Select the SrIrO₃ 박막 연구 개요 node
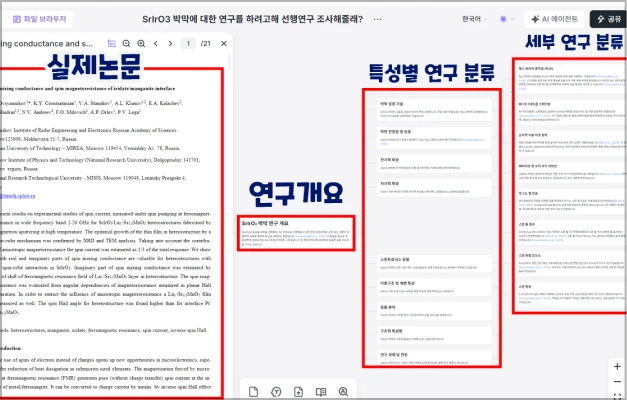Viewport: 627px width, 400px height. click(296, 234)
